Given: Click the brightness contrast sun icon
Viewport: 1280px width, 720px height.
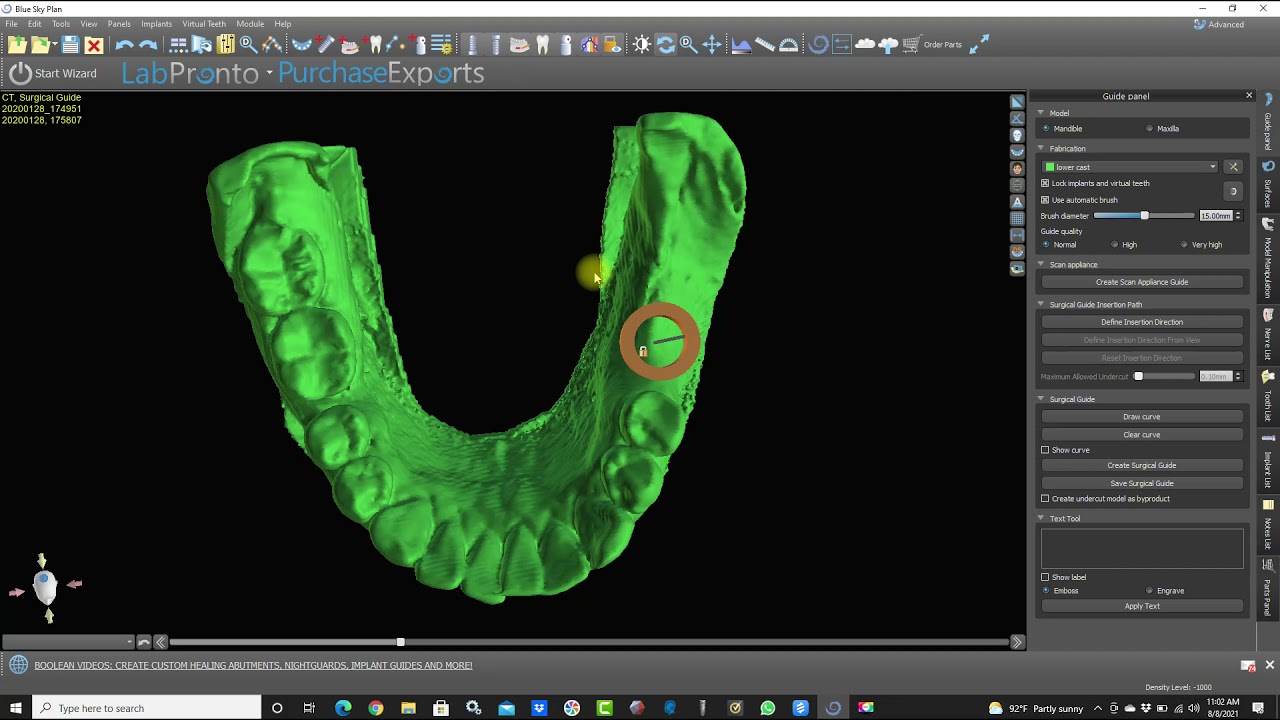Looking at the screenshot, I should (642, 45).
